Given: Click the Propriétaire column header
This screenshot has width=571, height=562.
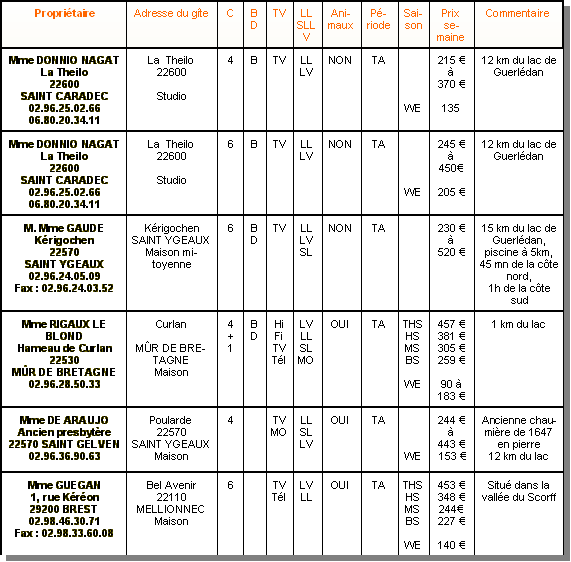Looking at the screenshot, I should pos(64,13).
